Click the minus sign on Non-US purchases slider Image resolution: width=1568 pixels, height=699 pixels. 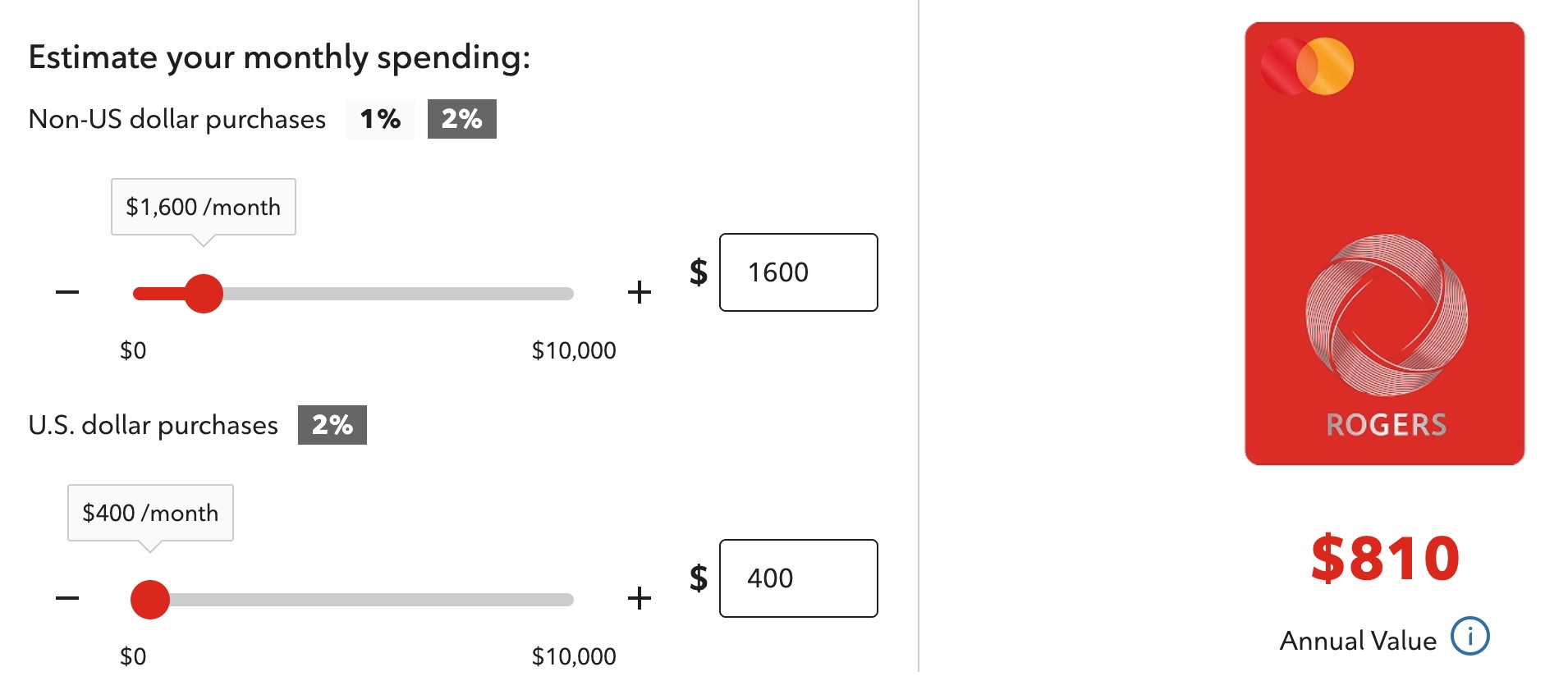(67, 291)
